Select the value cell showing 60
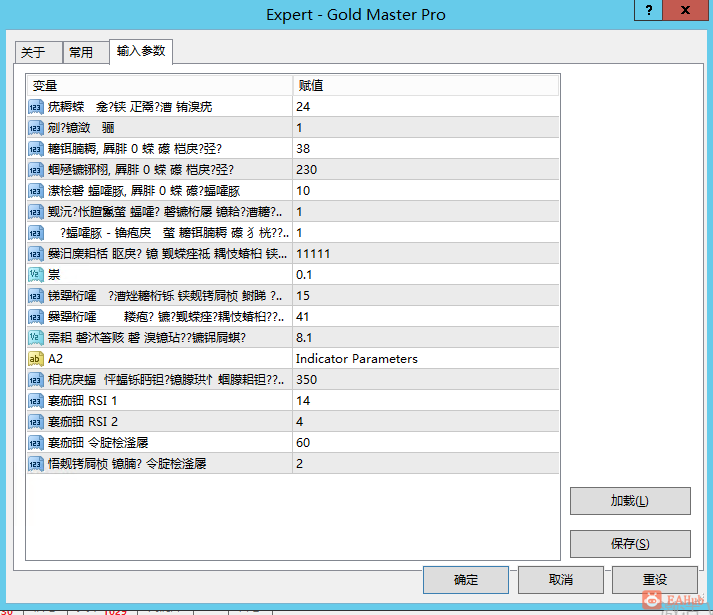The height and width of the screenshot is (615, 713). (x=426, y=443)
